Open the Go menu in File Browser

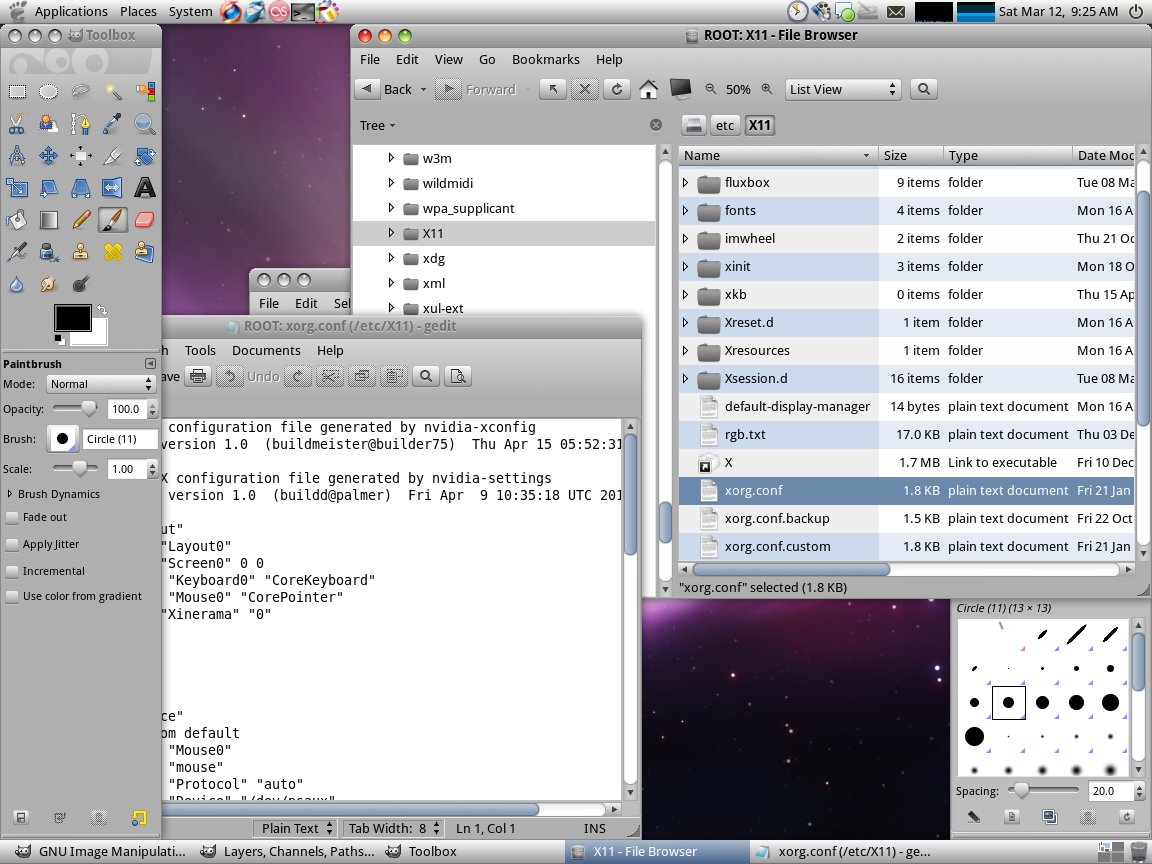[x=487, y=60]
